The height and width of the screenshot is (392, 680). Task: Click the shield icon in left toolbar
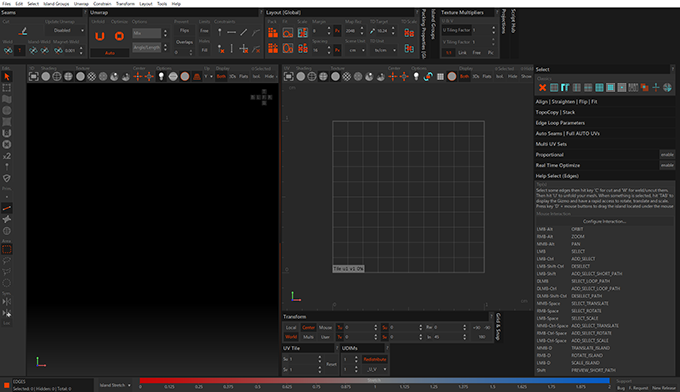pos(7,178)
